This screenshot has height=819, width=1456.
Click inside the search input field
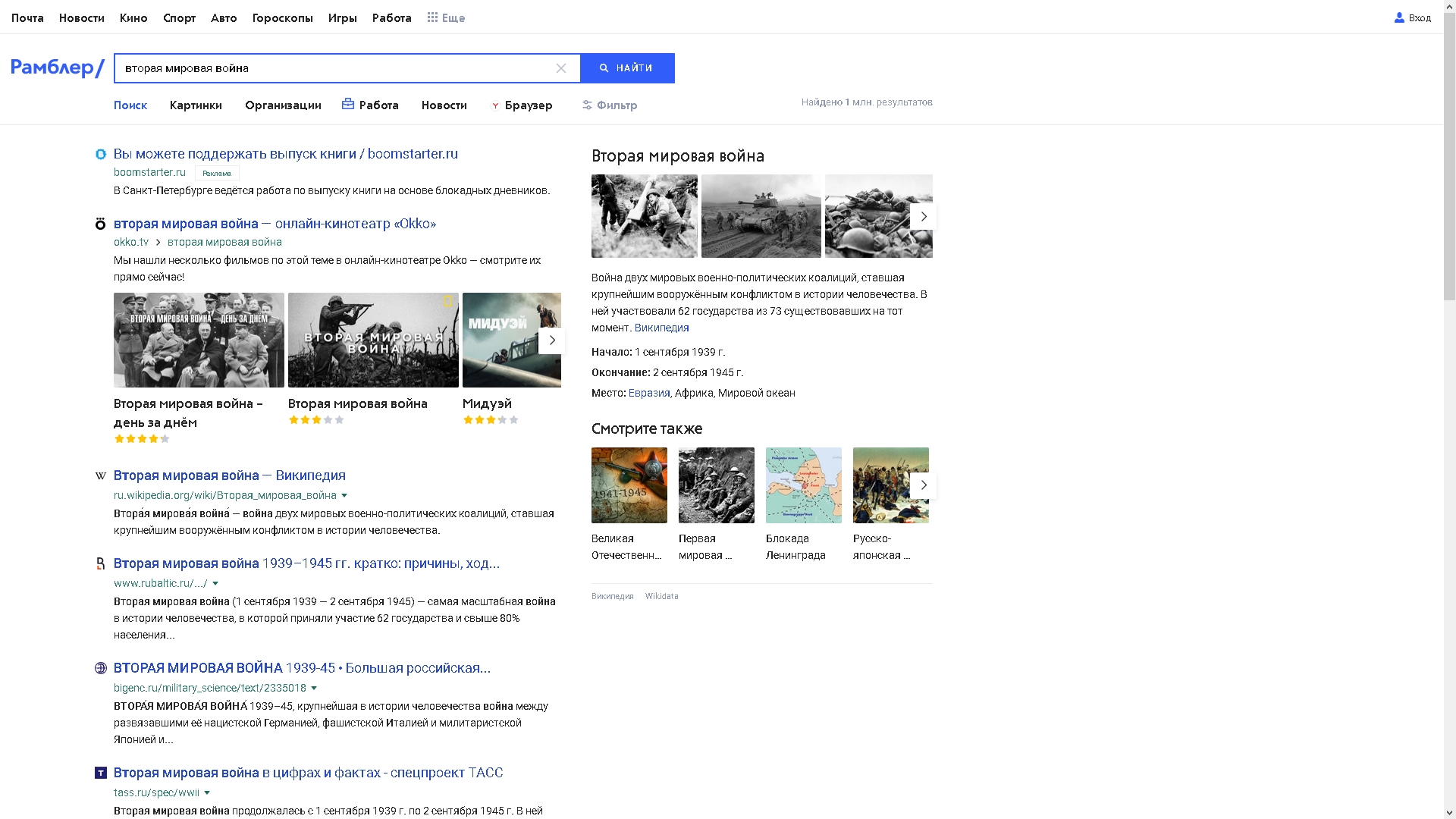tap(334, 68)
